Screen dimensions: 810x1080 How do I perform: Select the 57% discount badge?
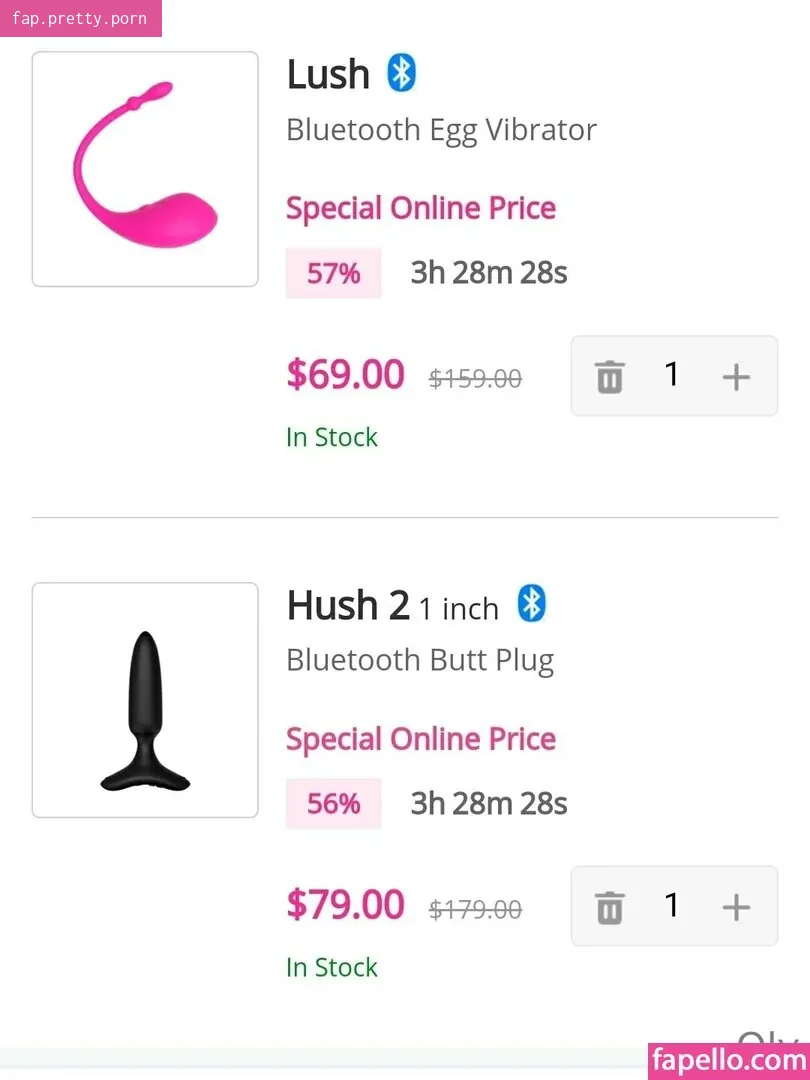pos(333,273)
